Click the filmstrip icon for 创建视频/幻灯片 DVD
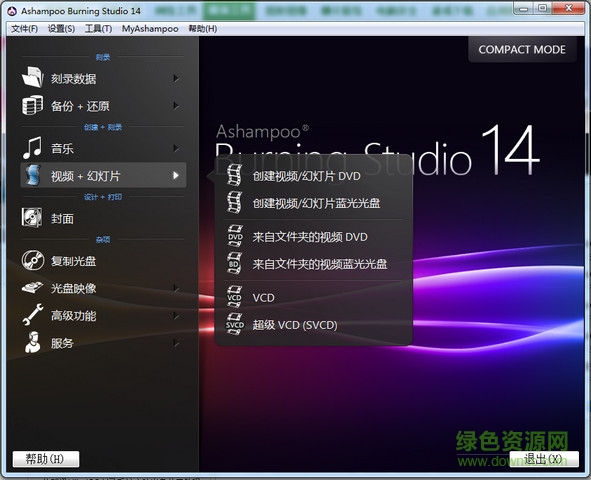 pyautogui.click(x=235, y=175)
